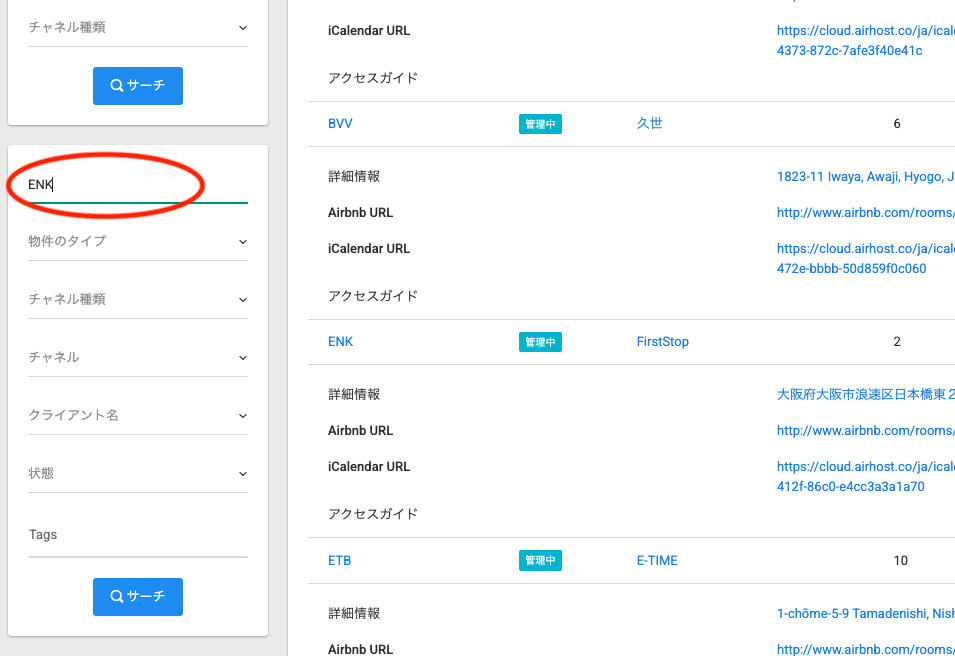This screenshot has height=656, width=955.
Task: Open the チャネル dropdown
Action: 138,357
